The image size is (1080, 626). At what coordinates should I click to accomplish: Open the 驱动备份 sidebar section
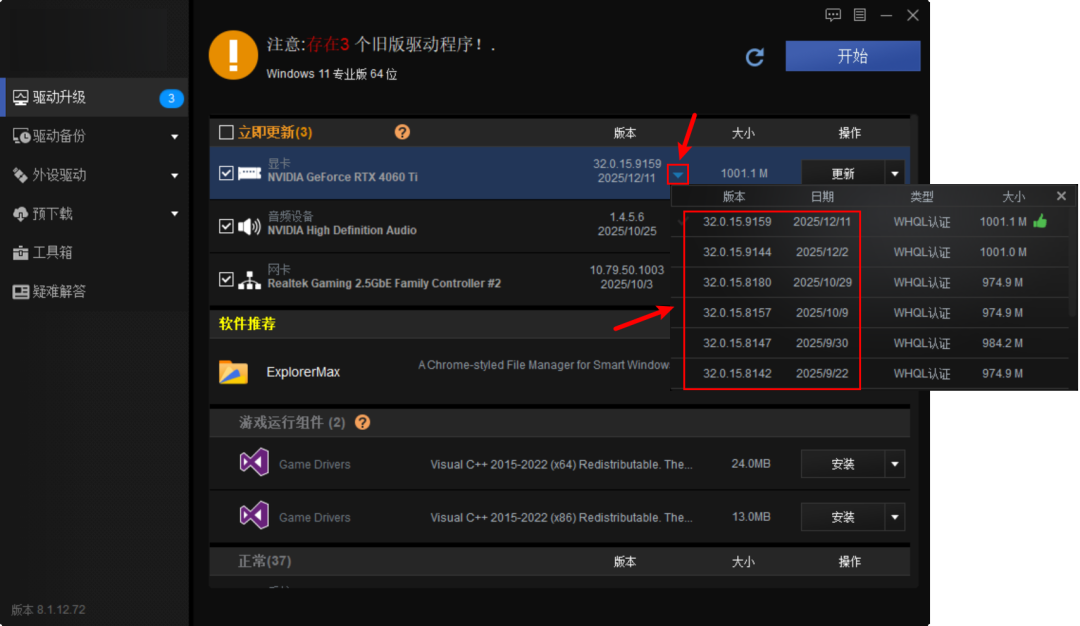[94, 136]
